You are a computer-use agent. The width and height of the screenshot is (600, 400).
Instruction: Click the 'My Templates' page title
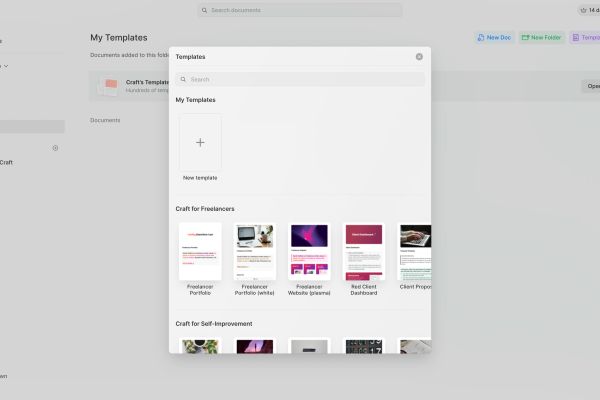(119, 38)
